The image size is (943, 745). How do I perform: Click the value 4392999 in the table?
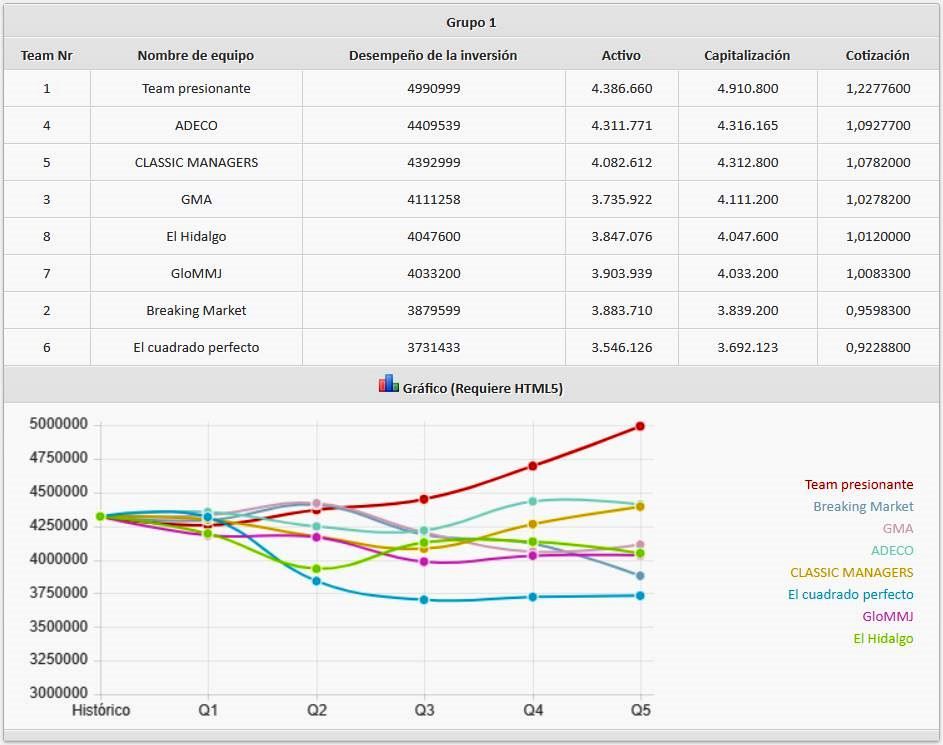point(434,162)
